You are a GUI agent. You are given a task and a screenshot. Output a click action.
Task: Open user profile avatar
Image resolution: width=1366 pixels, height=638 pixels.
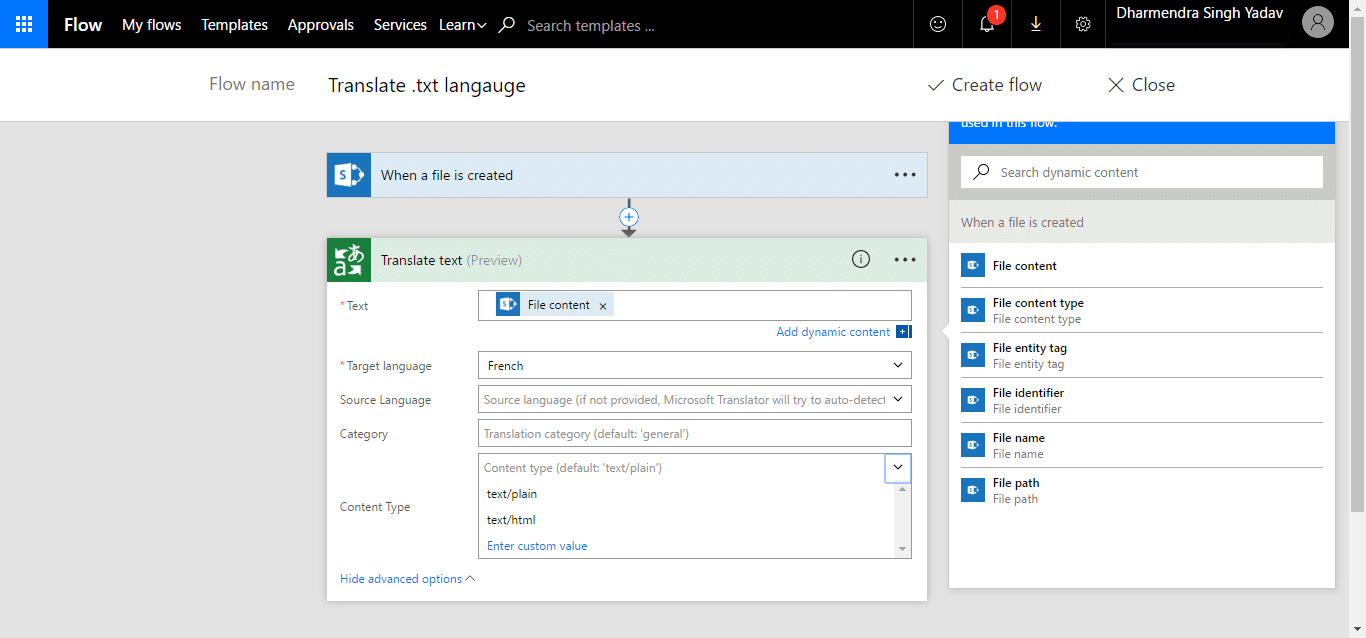tap(1318, 23)
